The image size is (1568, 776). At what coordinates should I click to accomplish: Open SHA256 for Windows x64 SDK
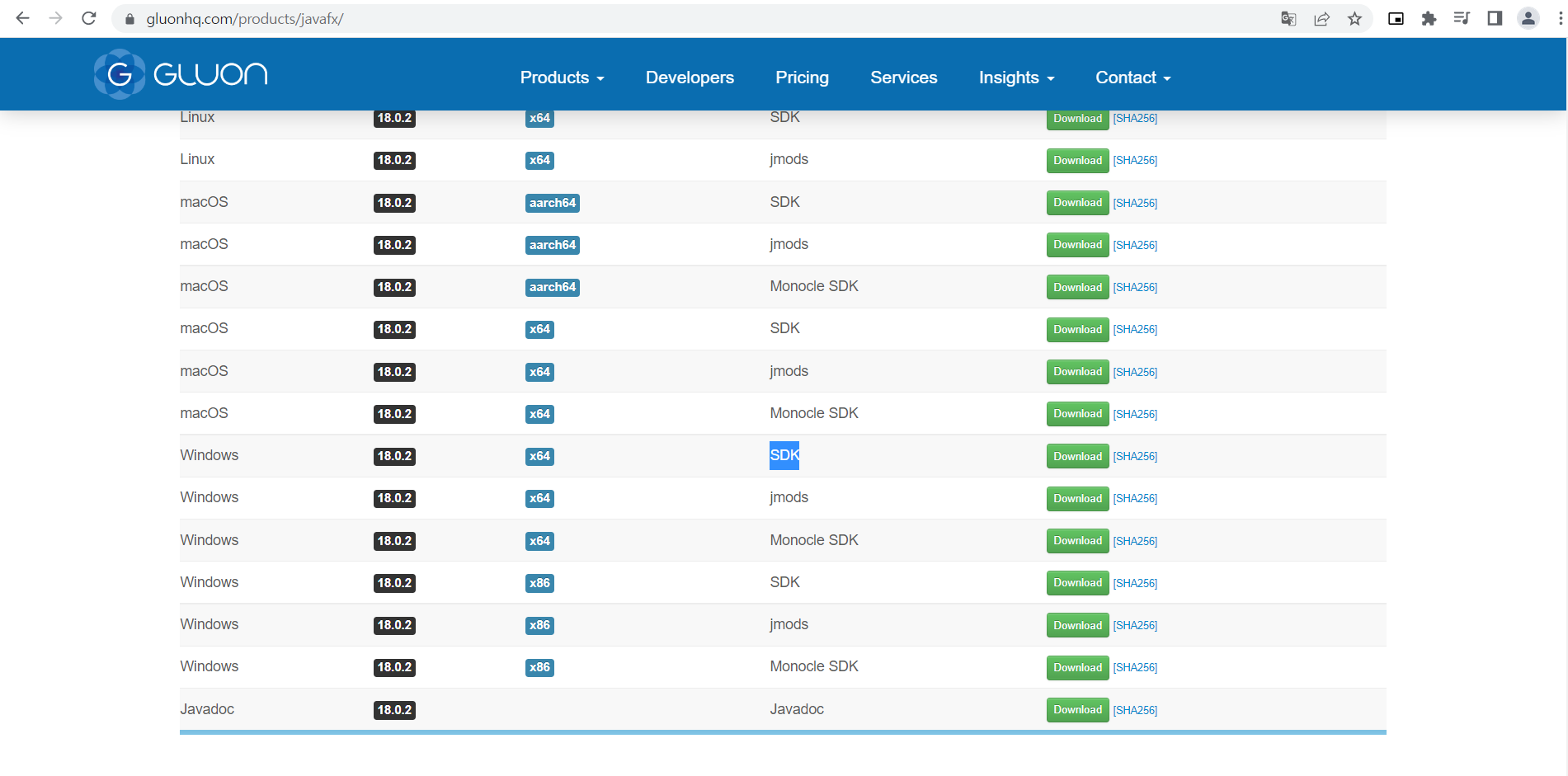coord(1135,456)
